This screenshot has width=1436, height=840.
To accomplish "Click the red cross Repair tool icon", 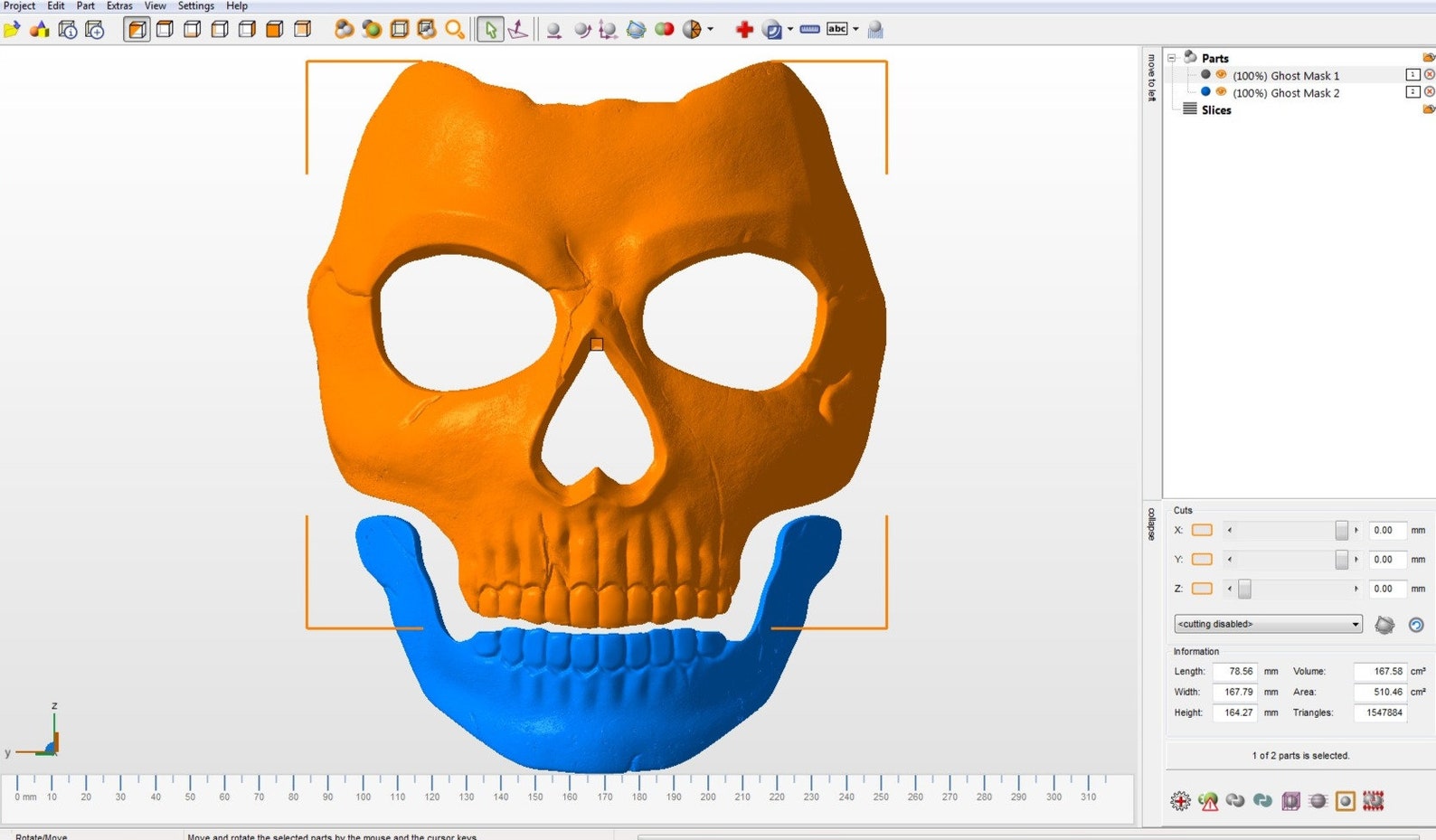I will 744,30.
